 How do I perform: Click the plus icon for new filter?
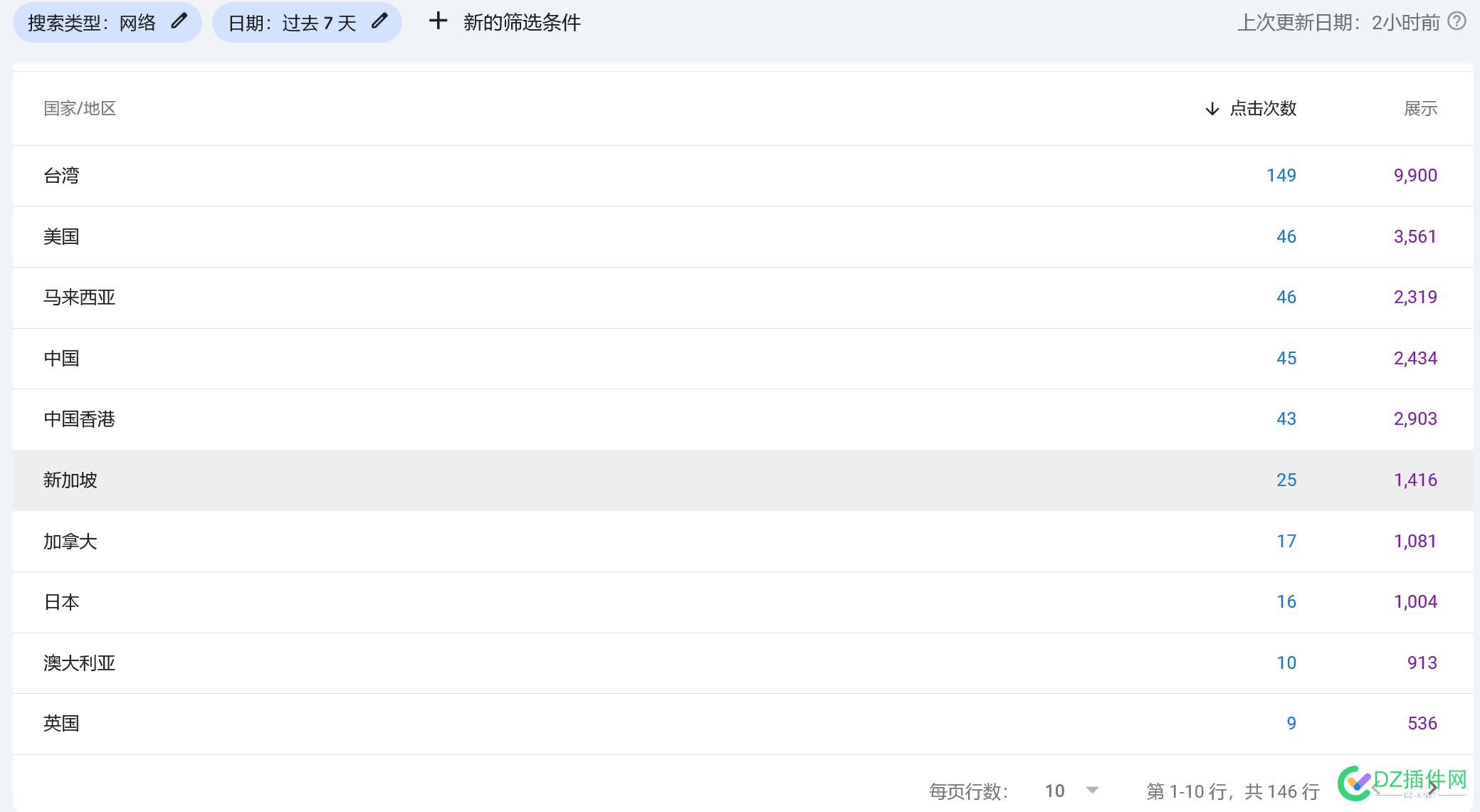(438, 21)
